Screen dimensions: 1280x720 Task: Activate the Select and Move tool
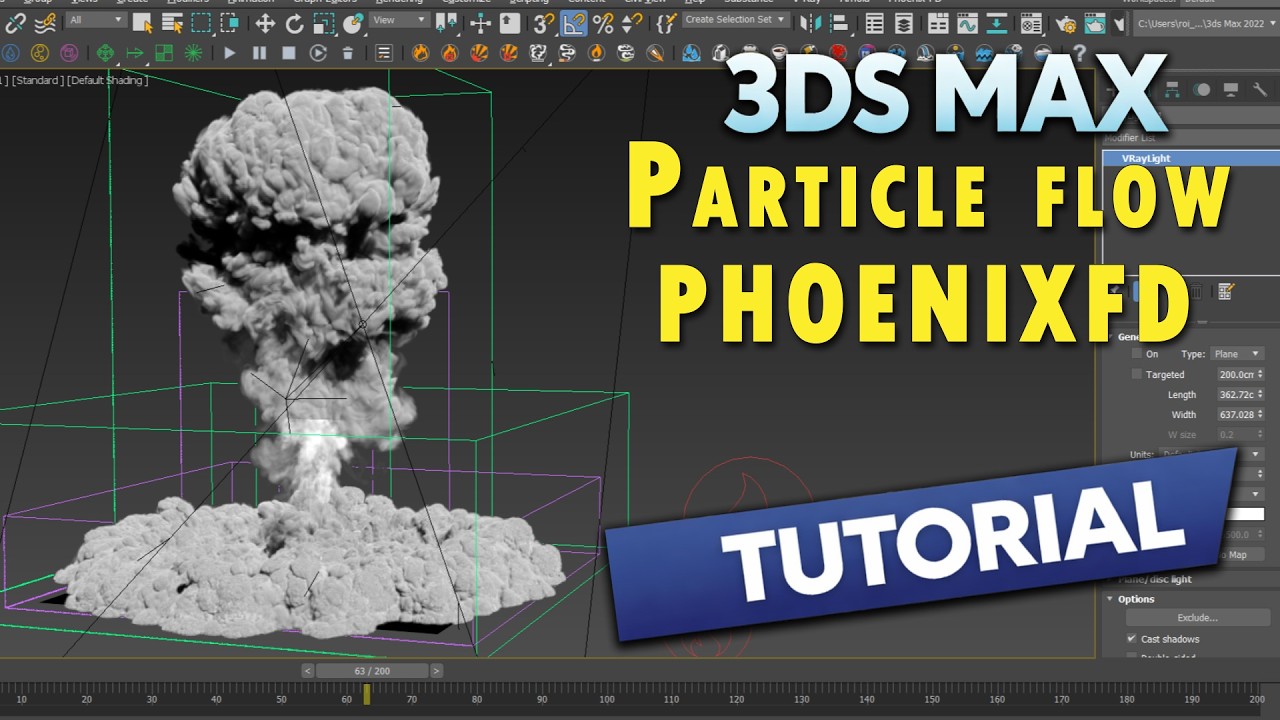[265, 23]
